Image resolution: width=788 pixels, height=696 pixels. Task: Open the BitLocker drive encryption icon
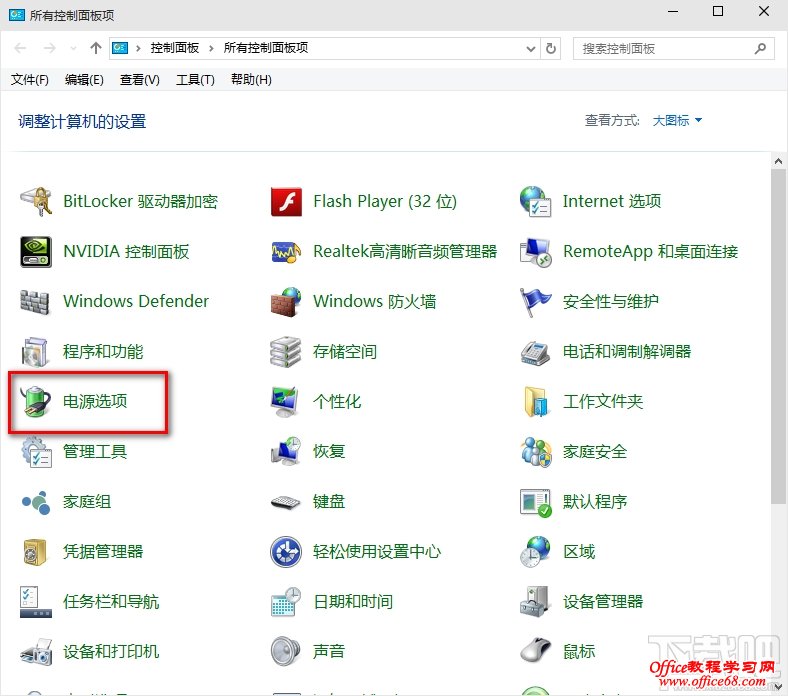tap(36, 202)
